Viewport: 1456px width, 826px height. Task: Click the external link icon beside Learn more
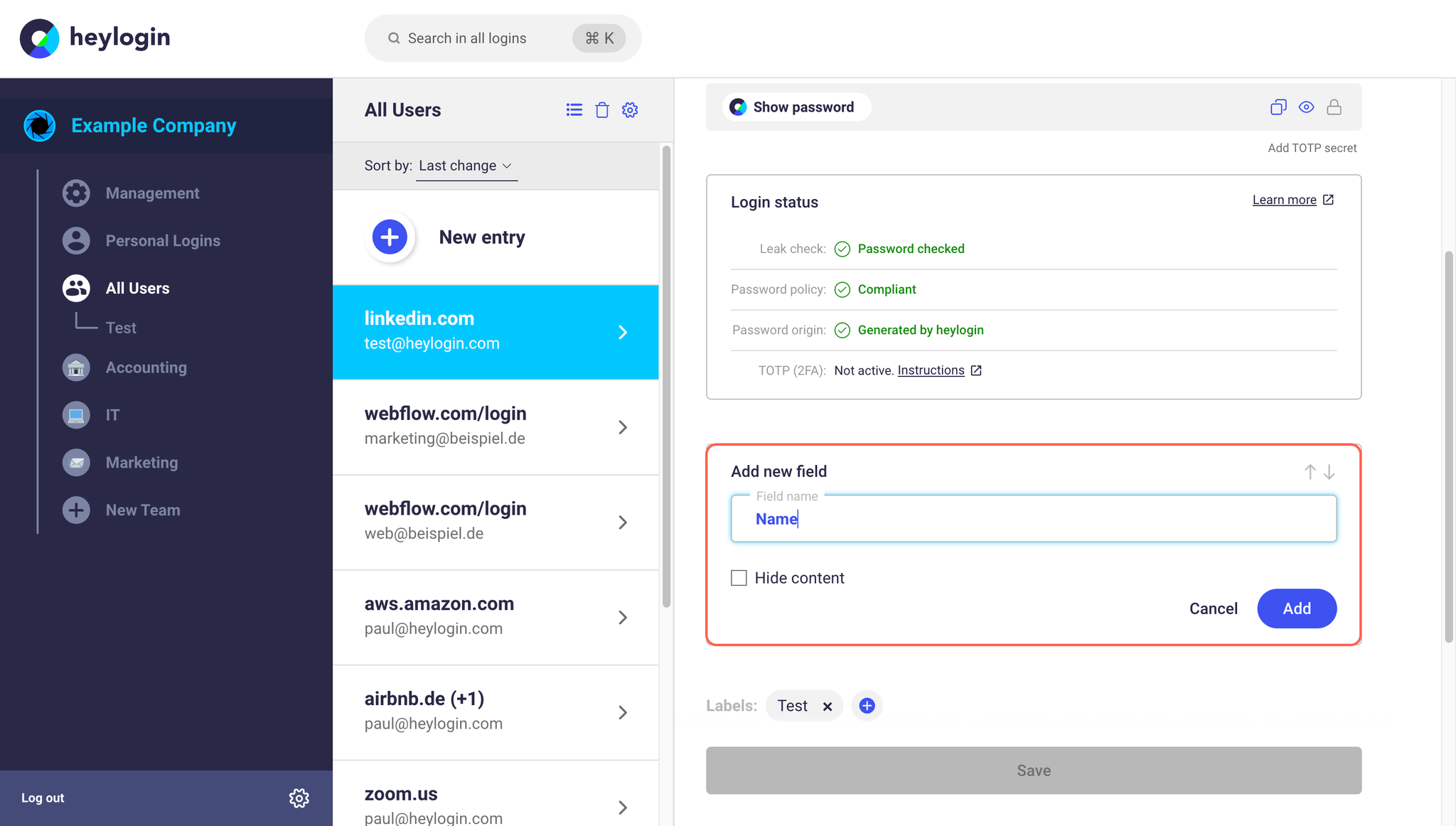tap(1328, 200)
